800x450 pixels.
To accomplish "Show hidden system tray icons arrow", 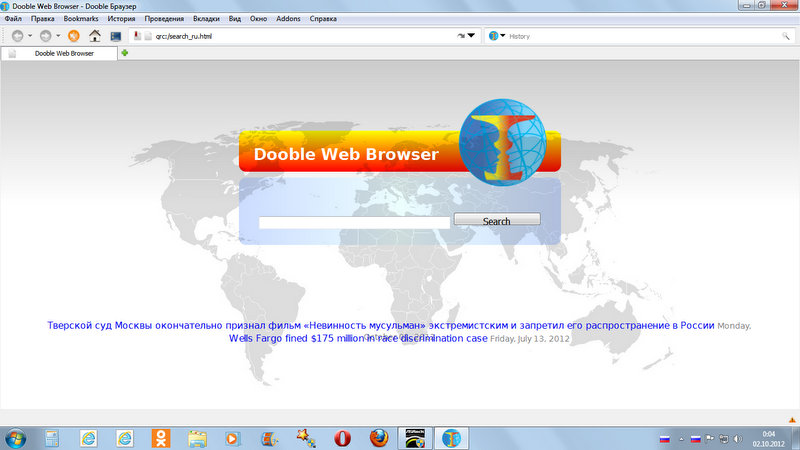I will (x=681, y=439).
